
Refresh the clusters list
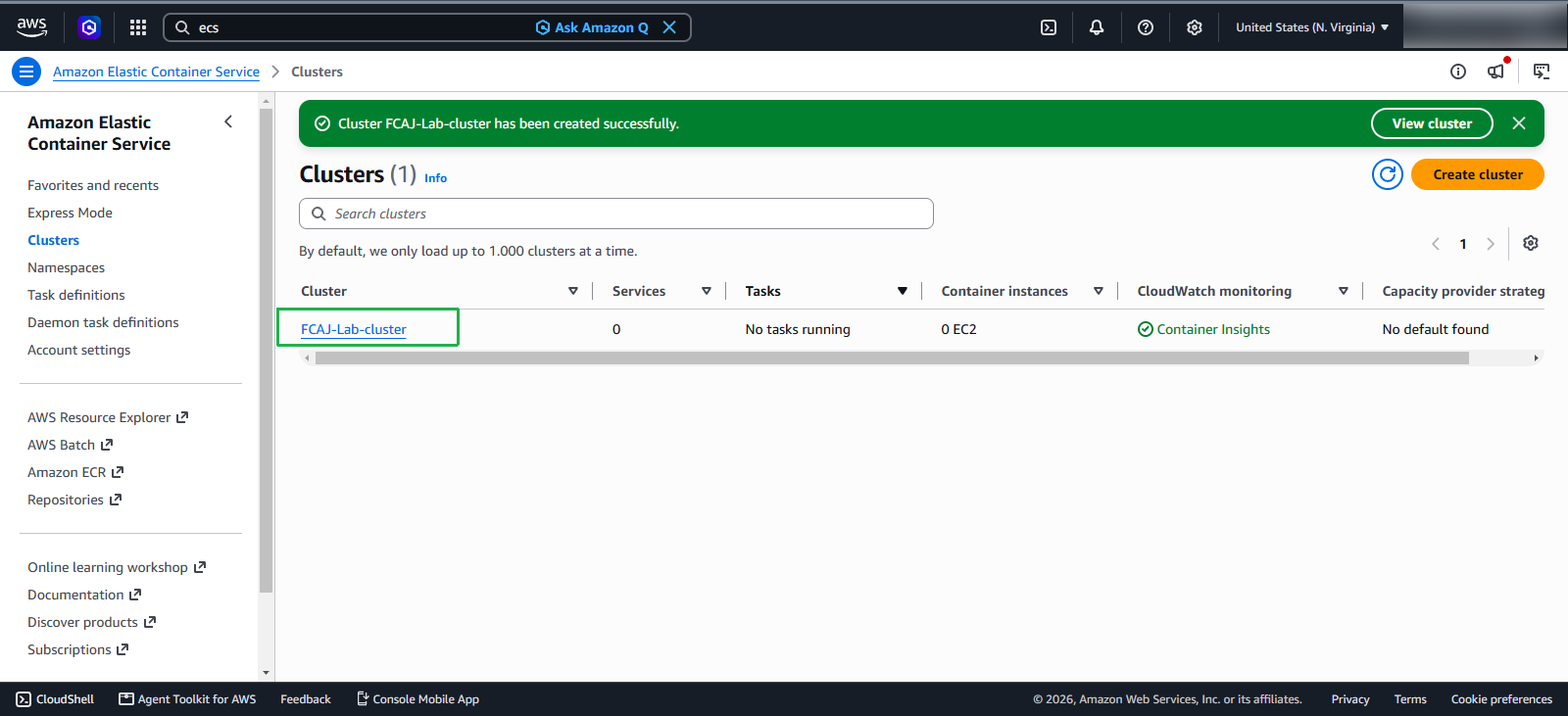click(1388, 174)
